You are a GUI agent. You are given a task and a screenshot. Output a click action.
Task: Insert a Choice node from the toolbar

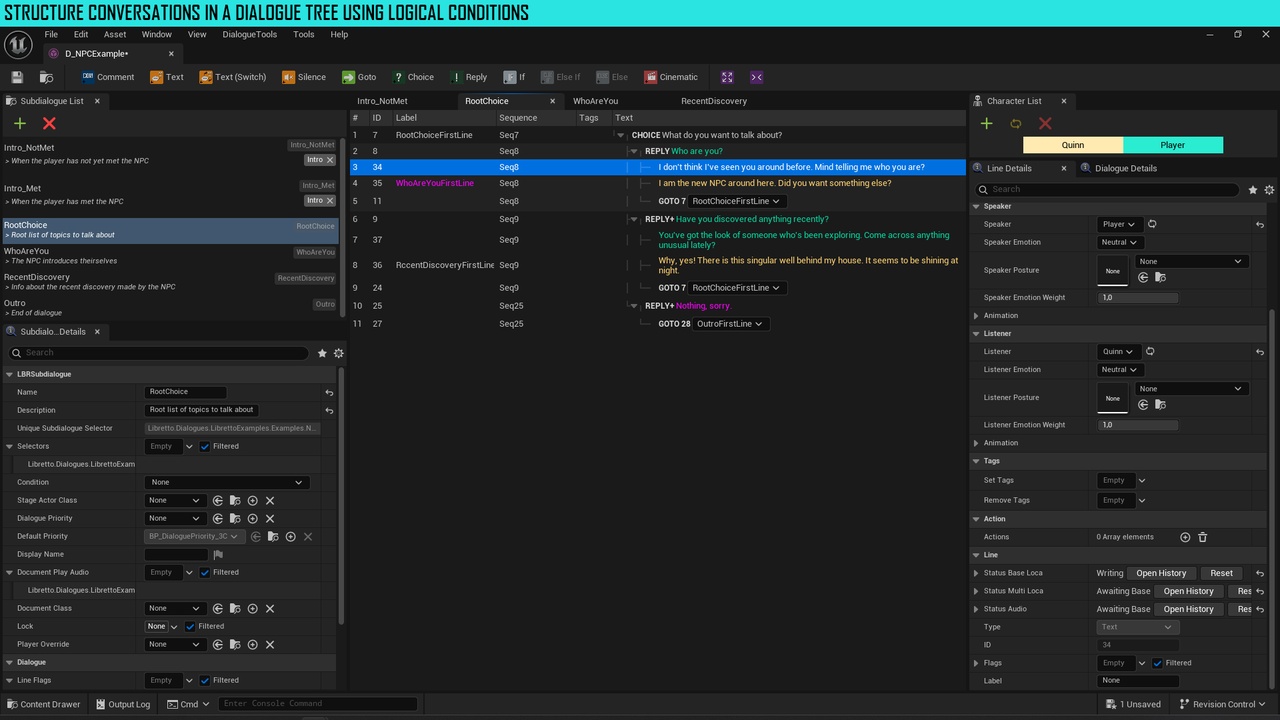click(x=413, y=77)
